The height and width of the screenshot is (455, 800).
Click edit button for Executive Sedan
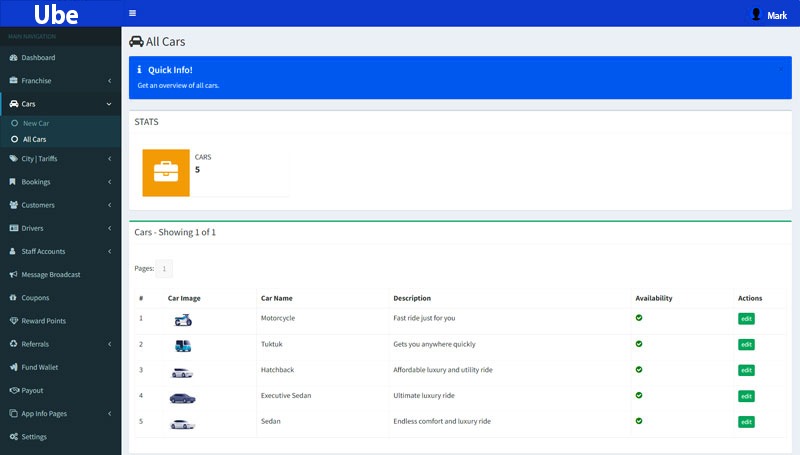point(746,396)
